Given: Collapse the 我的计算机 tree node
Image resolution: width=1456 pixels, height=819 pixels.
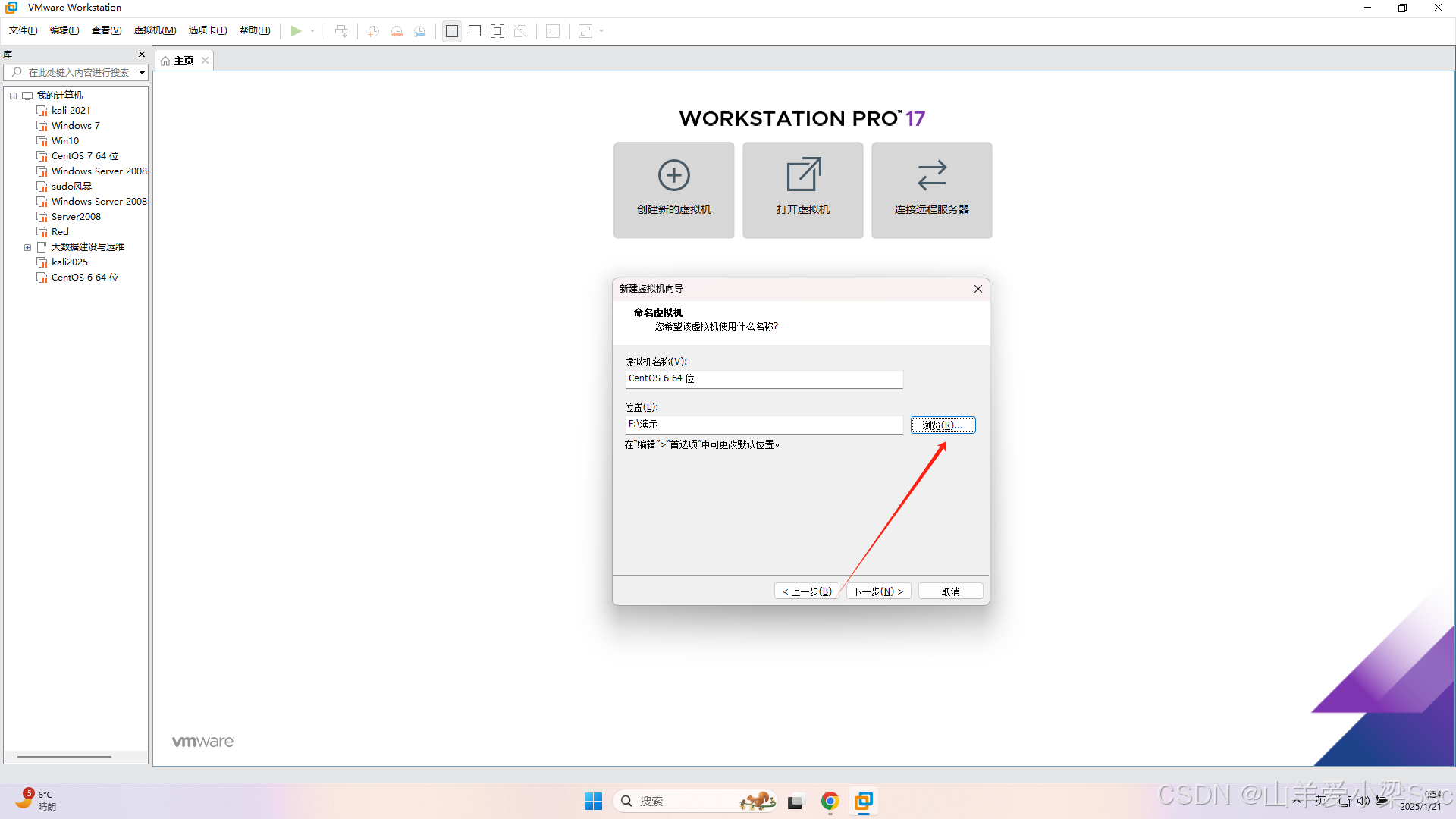Looking at the screenshot, I should coord(13,96).
